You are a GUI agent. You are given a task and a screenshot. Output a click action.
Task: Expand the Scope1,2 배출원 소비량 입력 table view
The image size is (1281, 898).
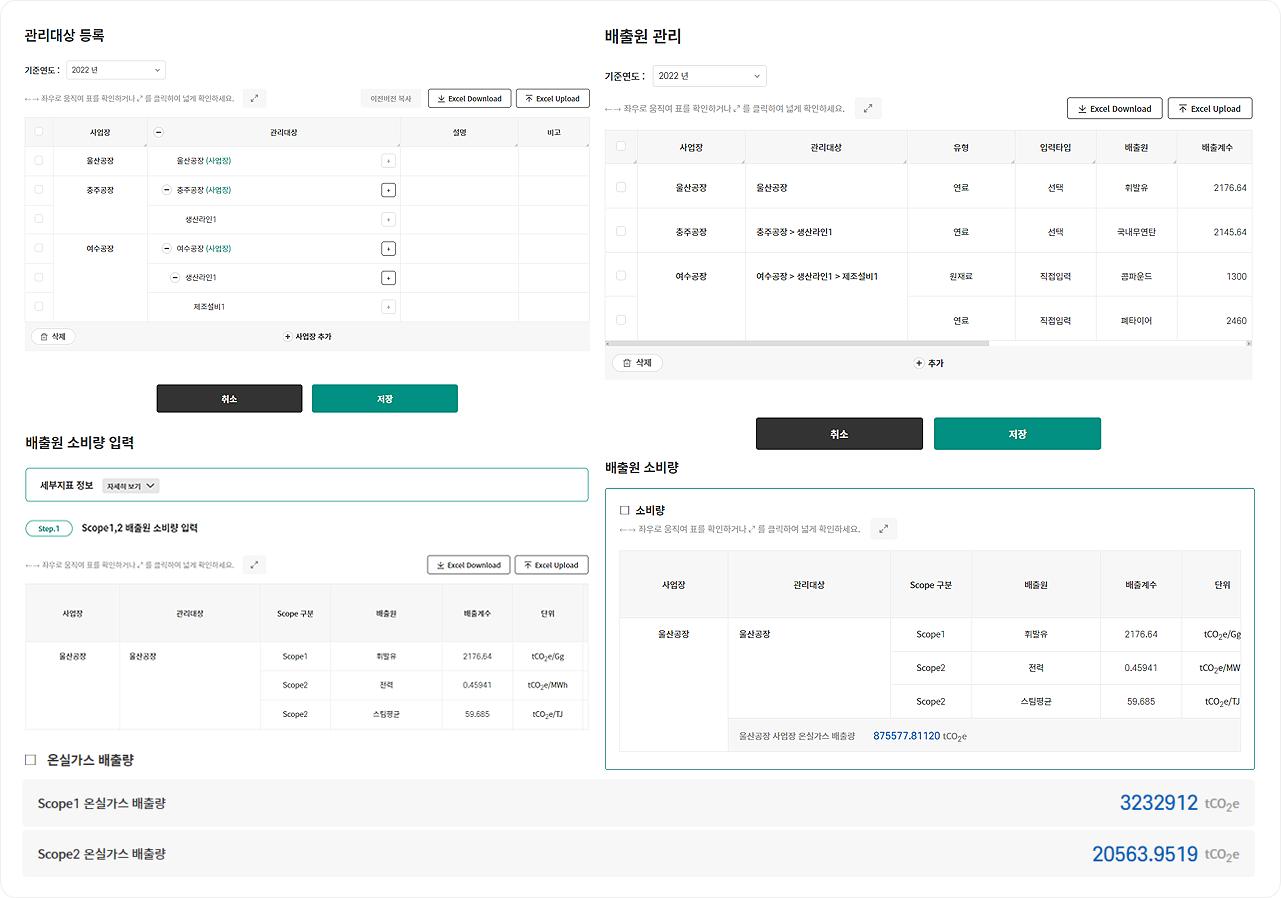tap(255, 564)
